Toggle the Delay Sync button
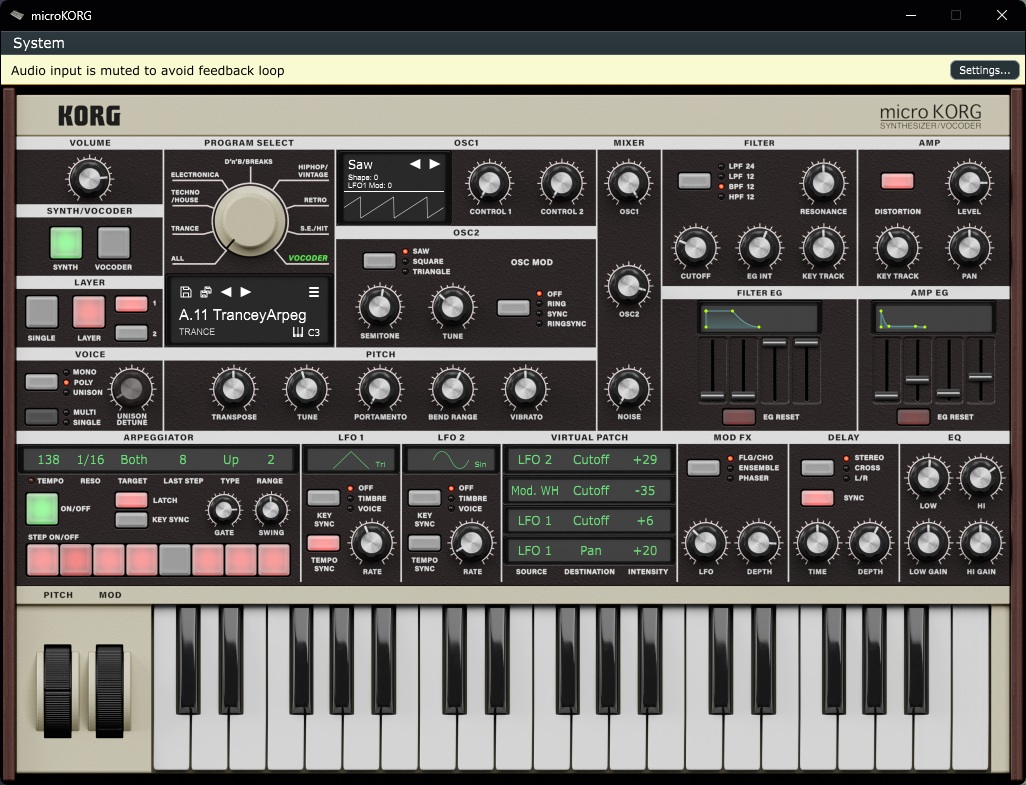This screenshot has width=1026, height=785. (x=818, y=498)
